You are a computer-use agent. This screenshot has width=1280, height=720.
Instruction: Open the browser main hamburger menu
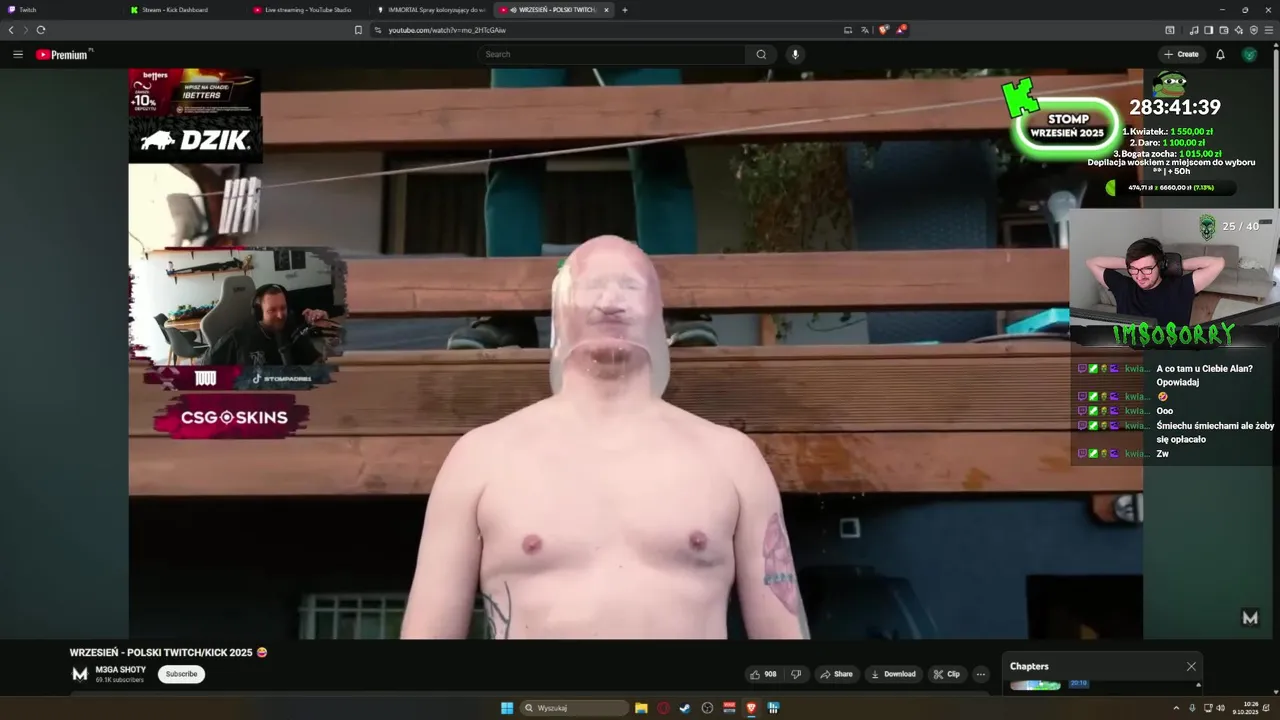pyautogui.click(x=1268, y=30)
